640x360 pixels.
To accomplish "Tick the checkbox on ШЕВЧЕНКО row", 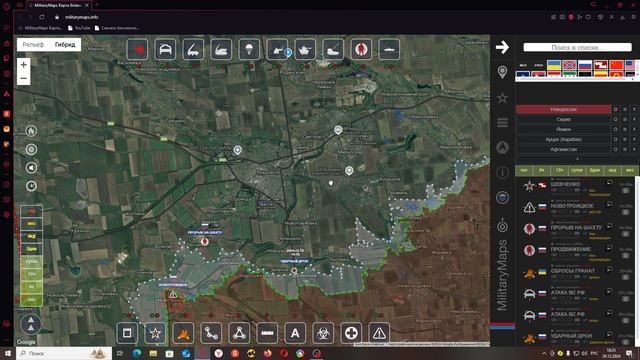I will click(x=625, y=191).
